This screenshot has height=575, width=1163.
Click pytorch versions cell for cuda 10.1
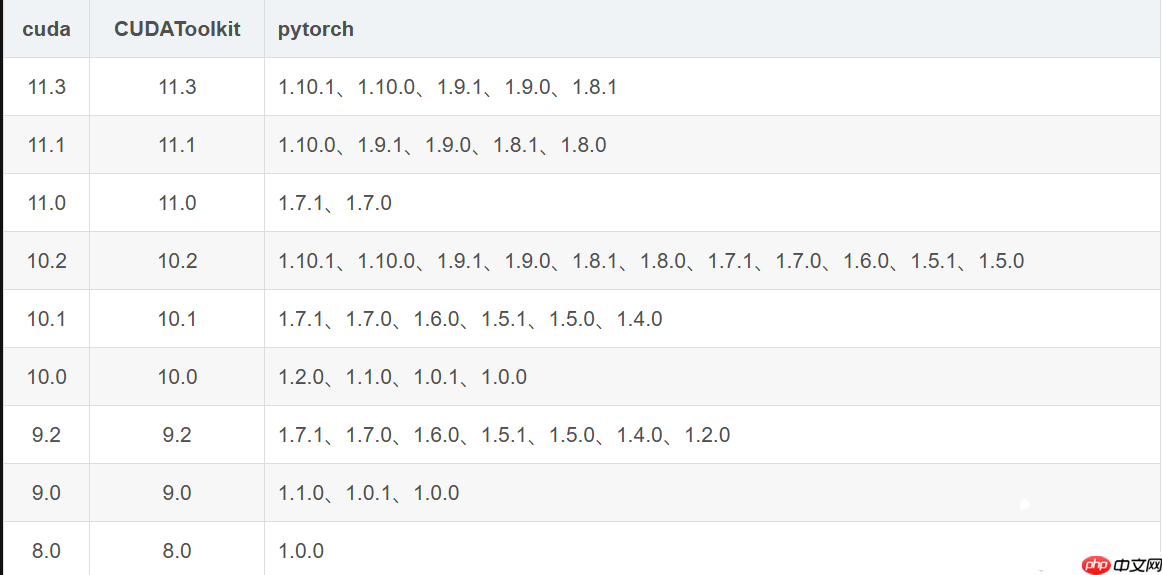click(470, 319)
